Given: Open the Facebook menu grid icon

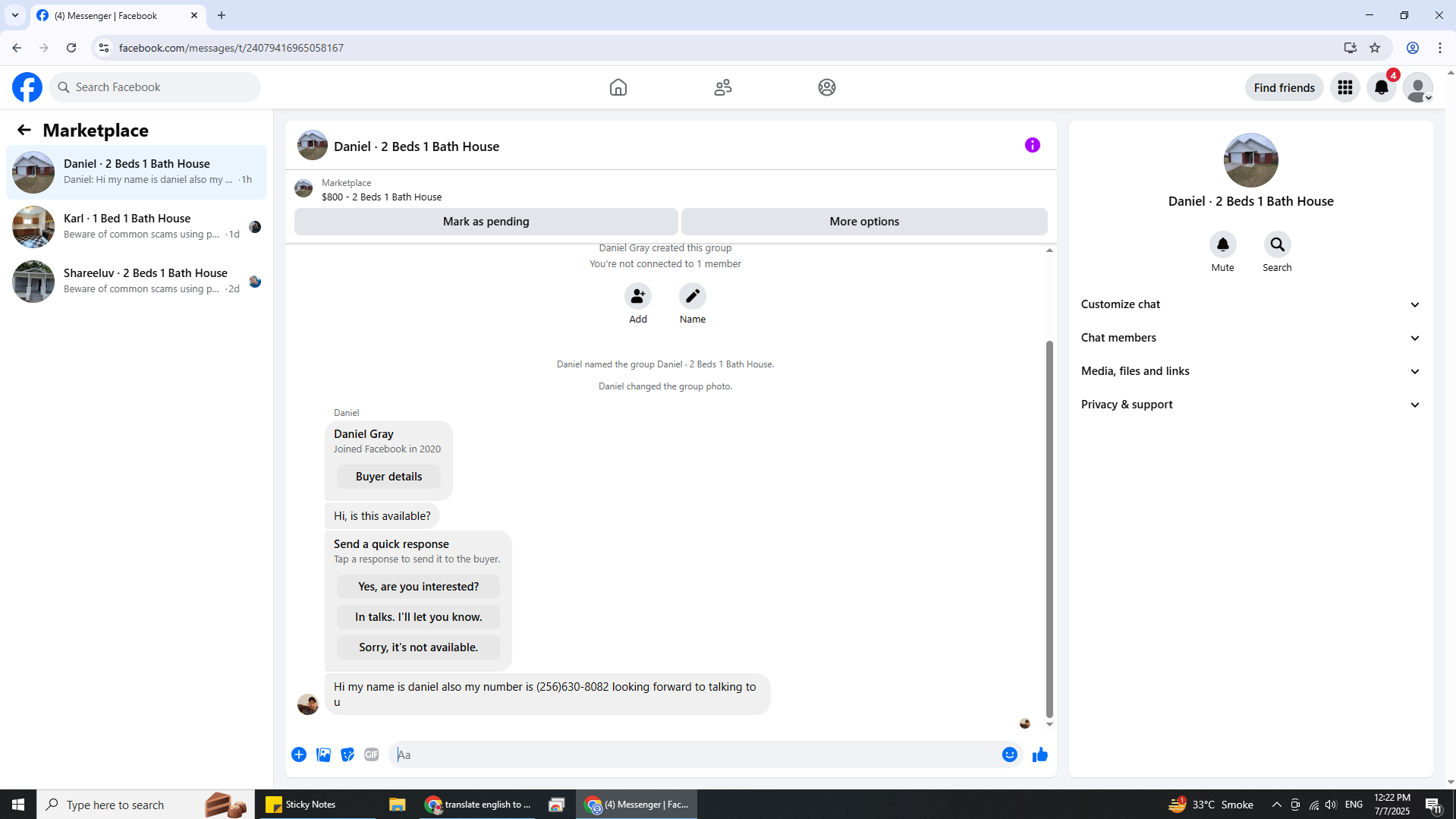Looking at the screenshot, I should (x=1345, y=87).
